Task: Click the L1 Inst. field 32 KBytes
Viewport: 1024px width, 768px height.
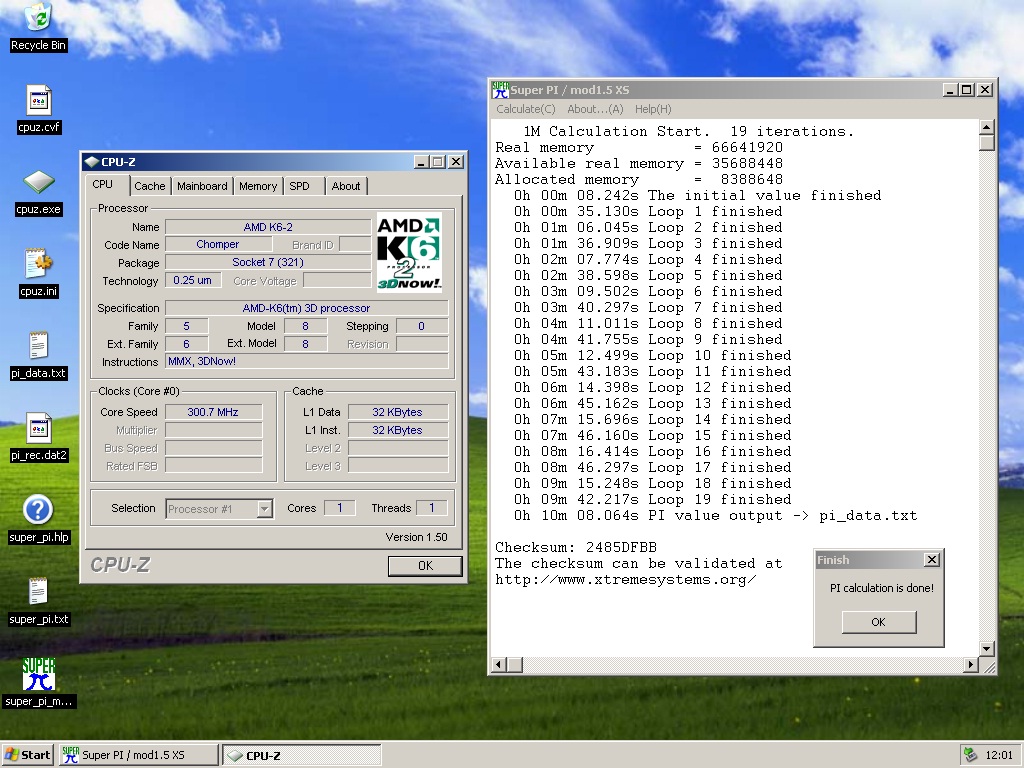Action: (x=398, y=430)
